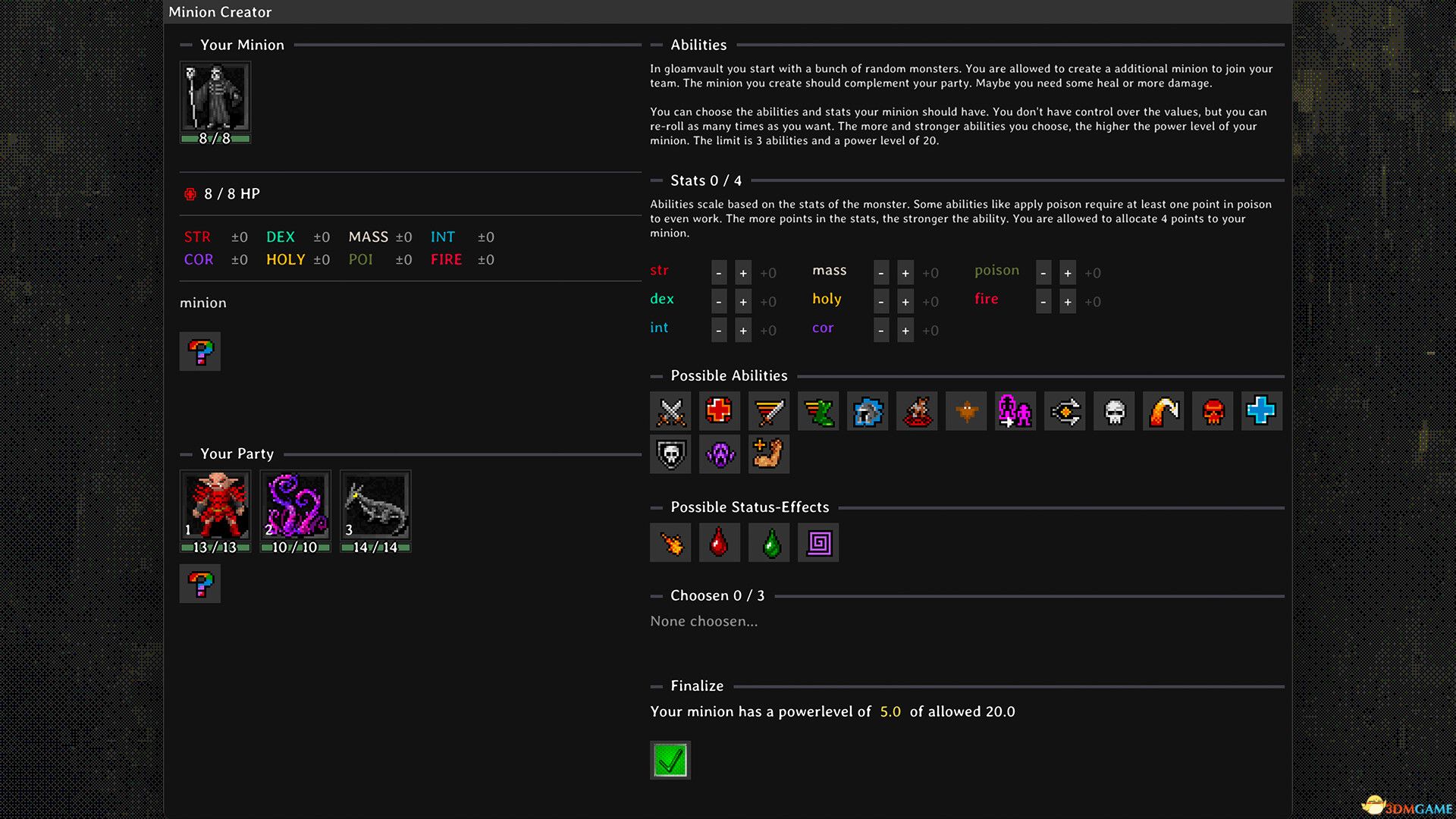Increase the str stat with plus
1456x819 pixels.
[743, 273]
